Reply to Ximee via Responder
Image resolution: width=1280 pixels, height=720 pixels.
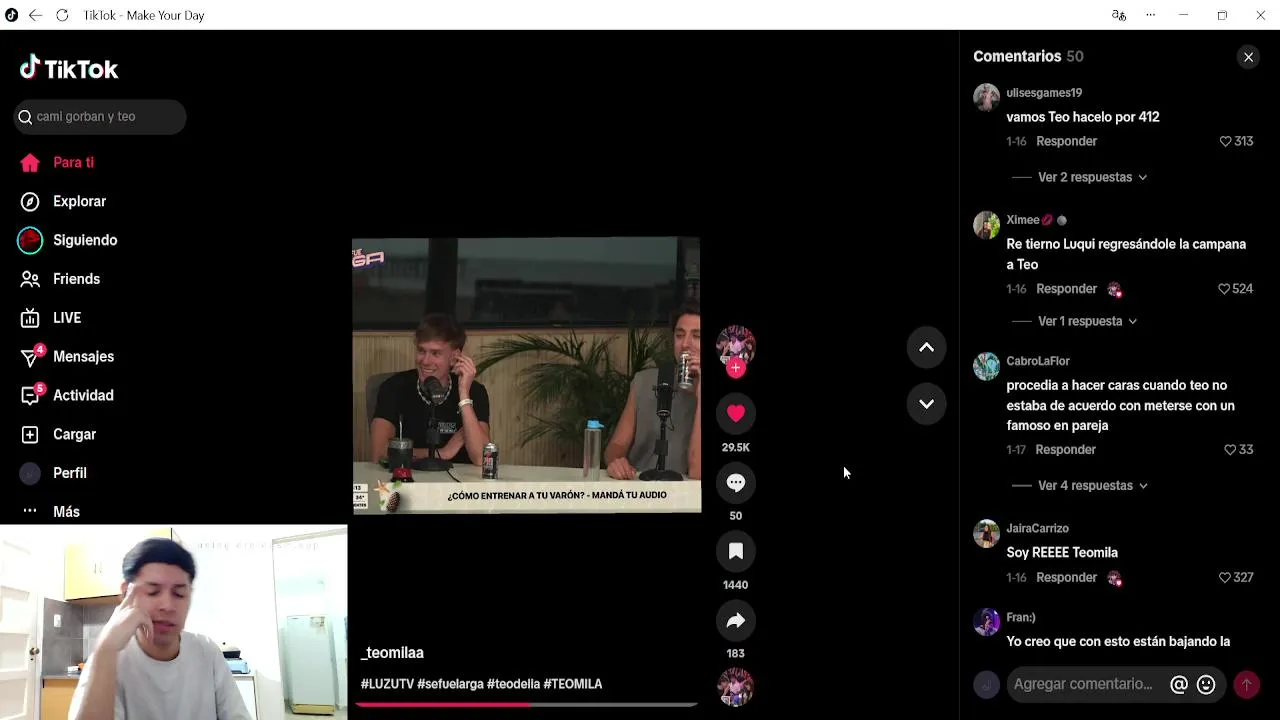[1066, 289]
